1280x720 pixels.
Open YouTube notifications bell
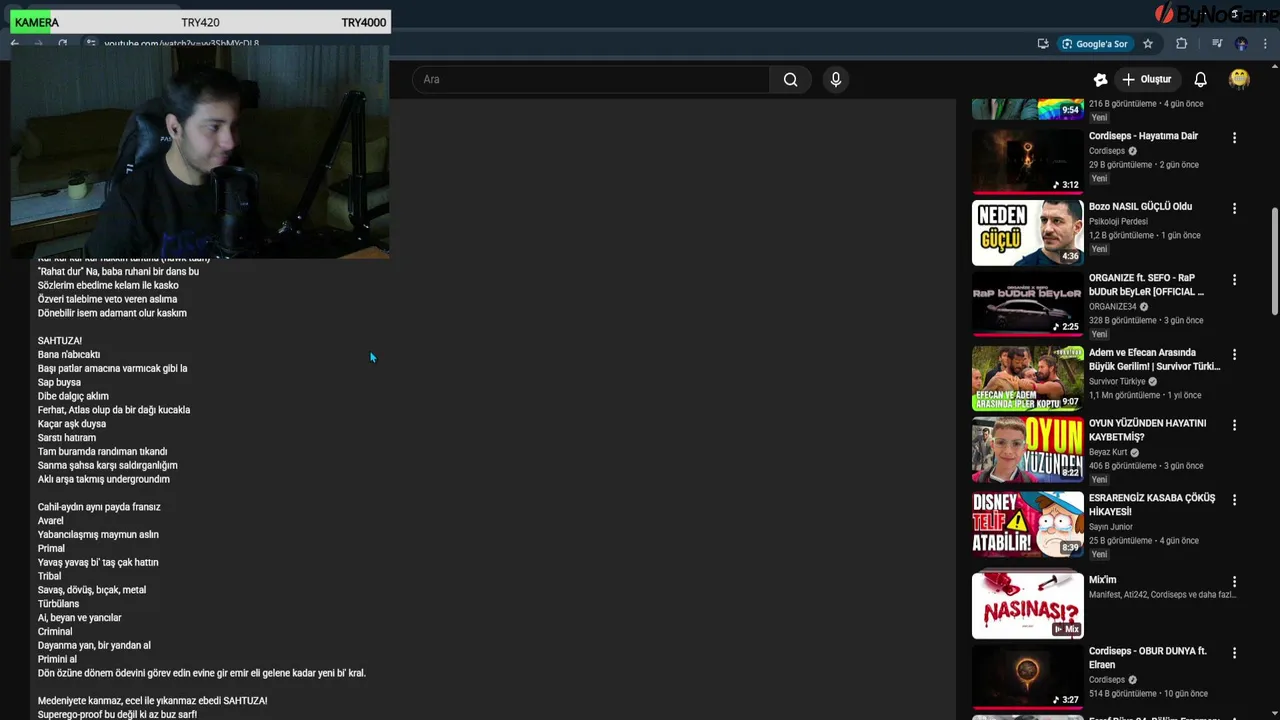click(1200, 79)
